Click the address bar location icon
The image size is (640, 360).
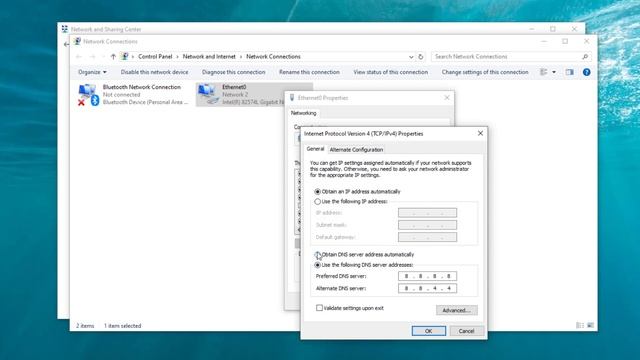[x=125, y=57]
